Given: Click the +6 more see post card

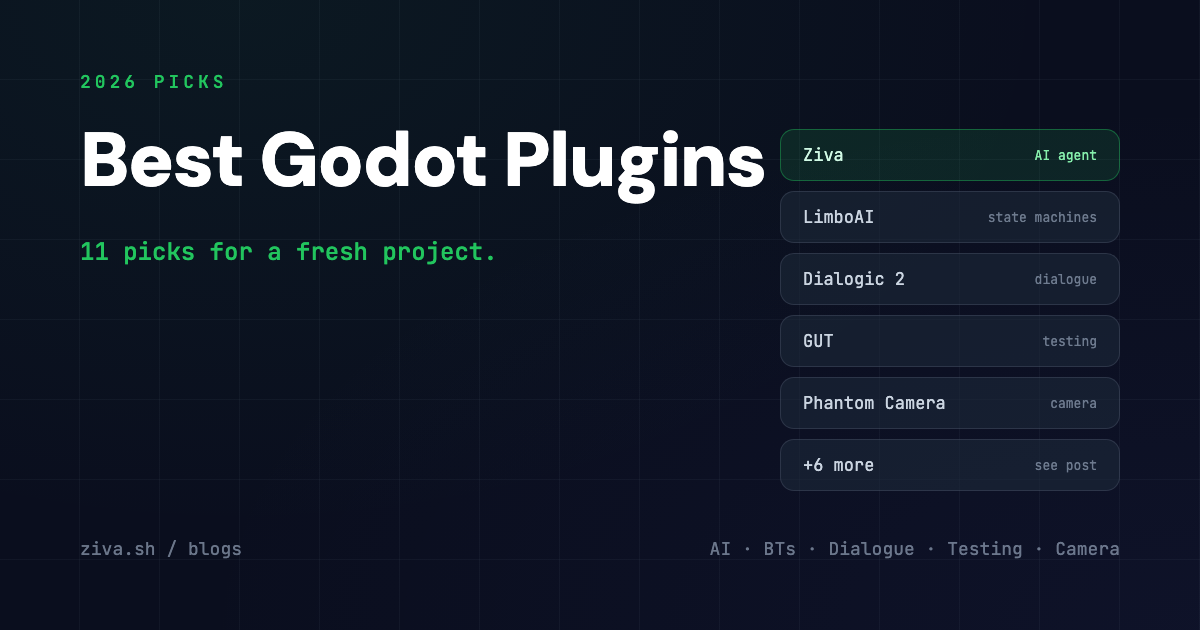Looking at the screenshot, I should coord(949,465).
